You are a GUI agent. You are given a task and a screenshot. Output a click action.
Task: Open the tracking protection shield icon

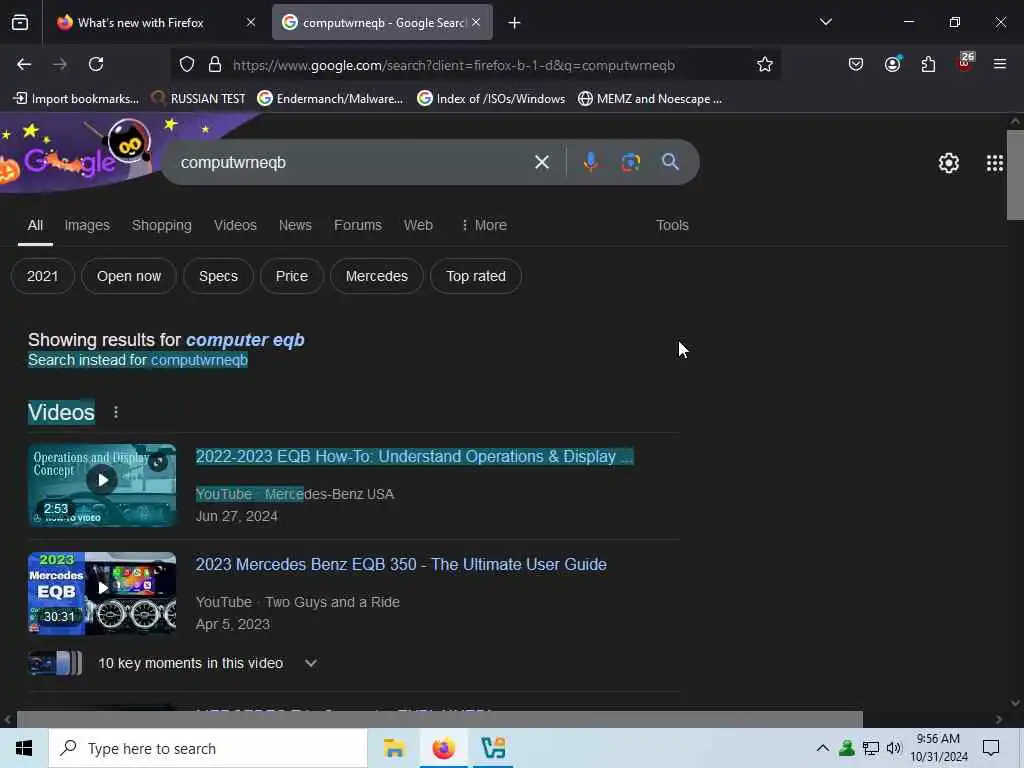coord(187,65)
